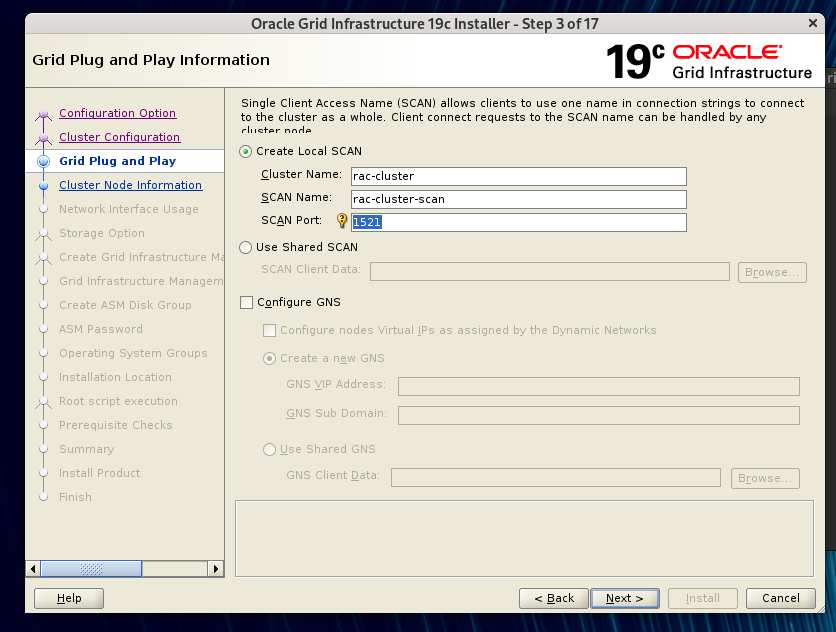Screen dimensions: 836x632
Task: Open the Configuration Option step link
Action: [x=118, y=113]
